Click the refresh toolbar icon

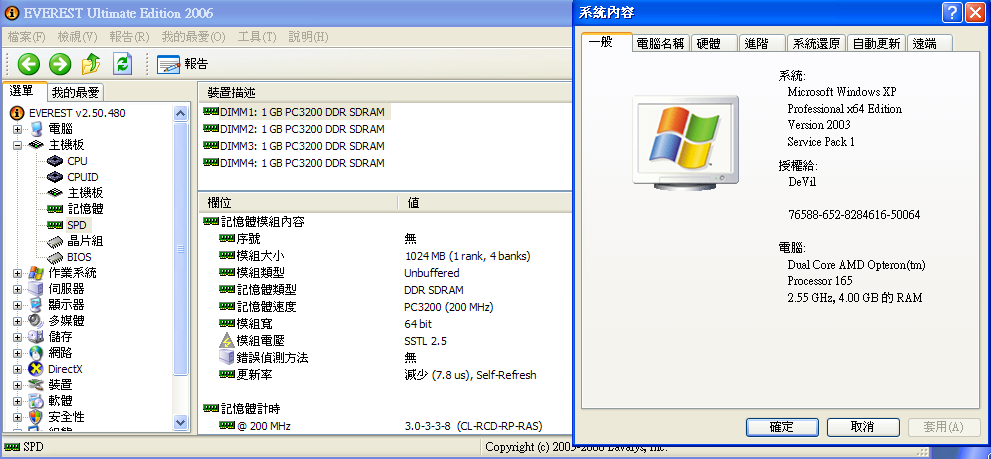(122, 64)
